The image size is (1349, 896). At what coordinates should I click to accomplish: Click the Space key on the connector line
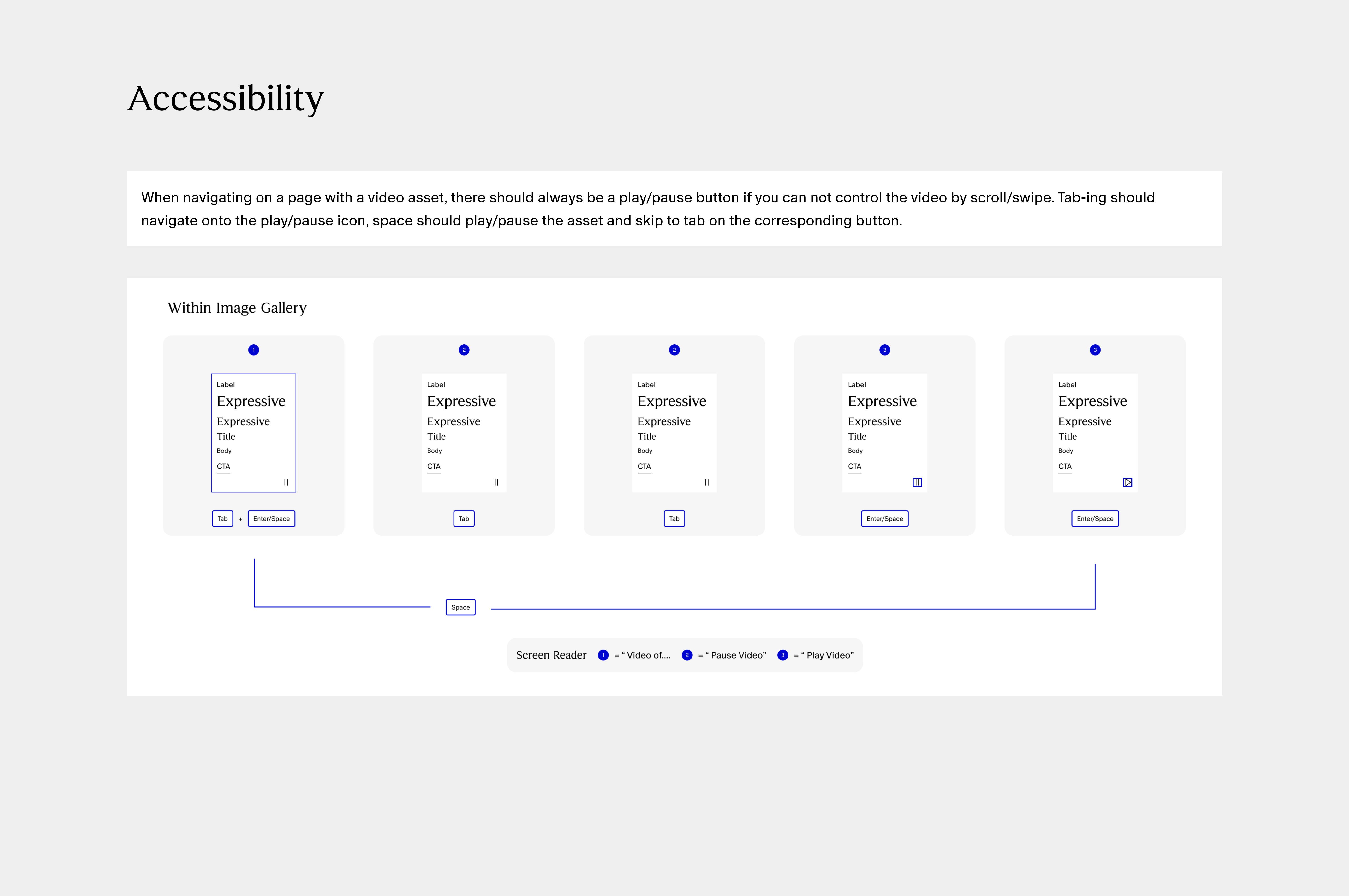460,607
